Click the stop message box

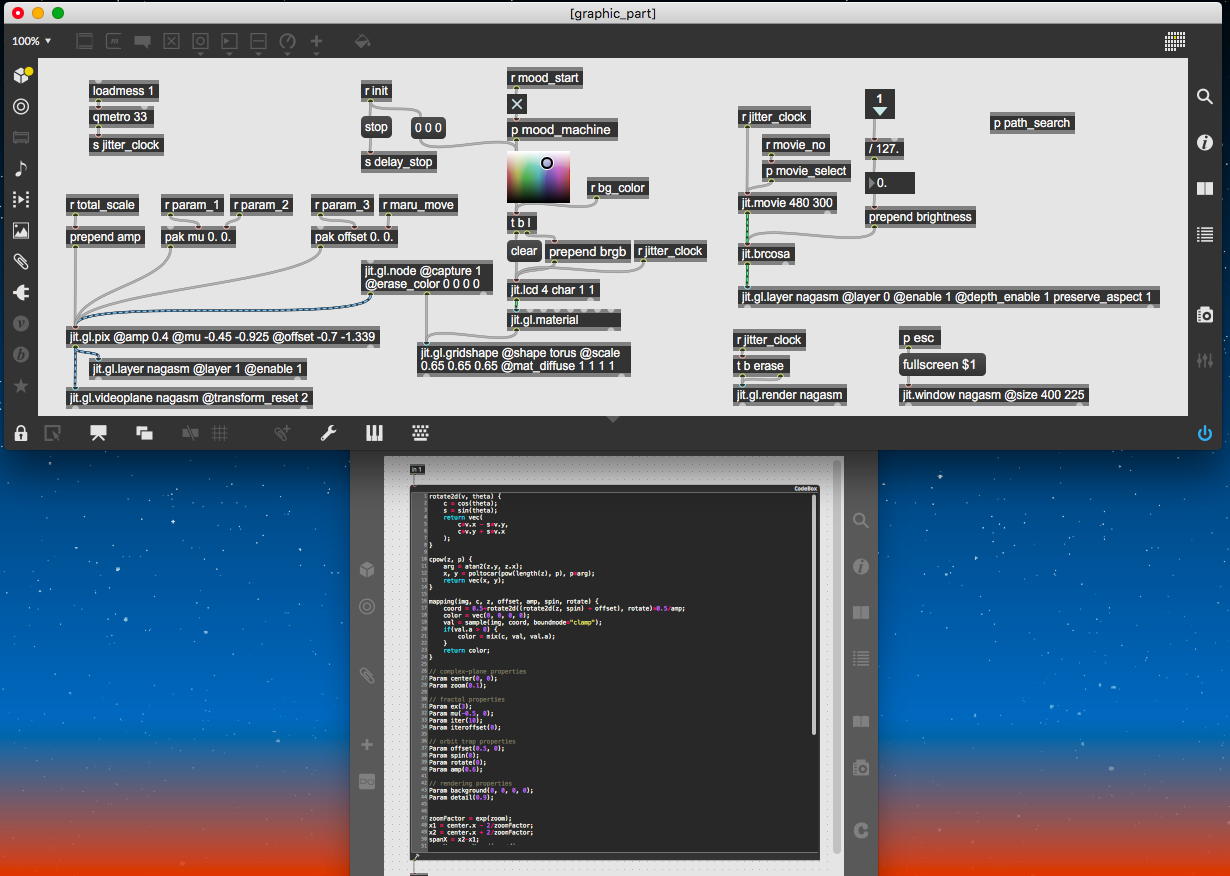376,127
